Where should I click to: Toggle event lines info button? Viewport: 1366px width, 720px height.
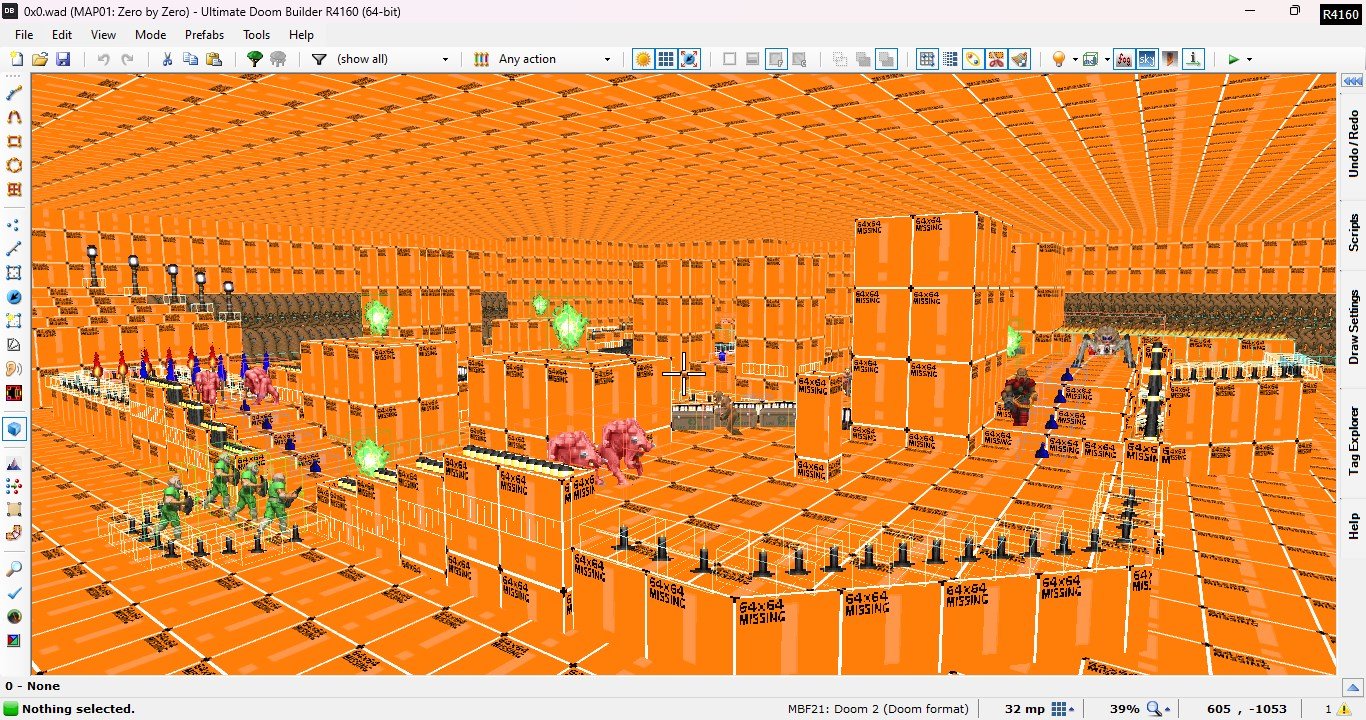tap(1193, 59)
